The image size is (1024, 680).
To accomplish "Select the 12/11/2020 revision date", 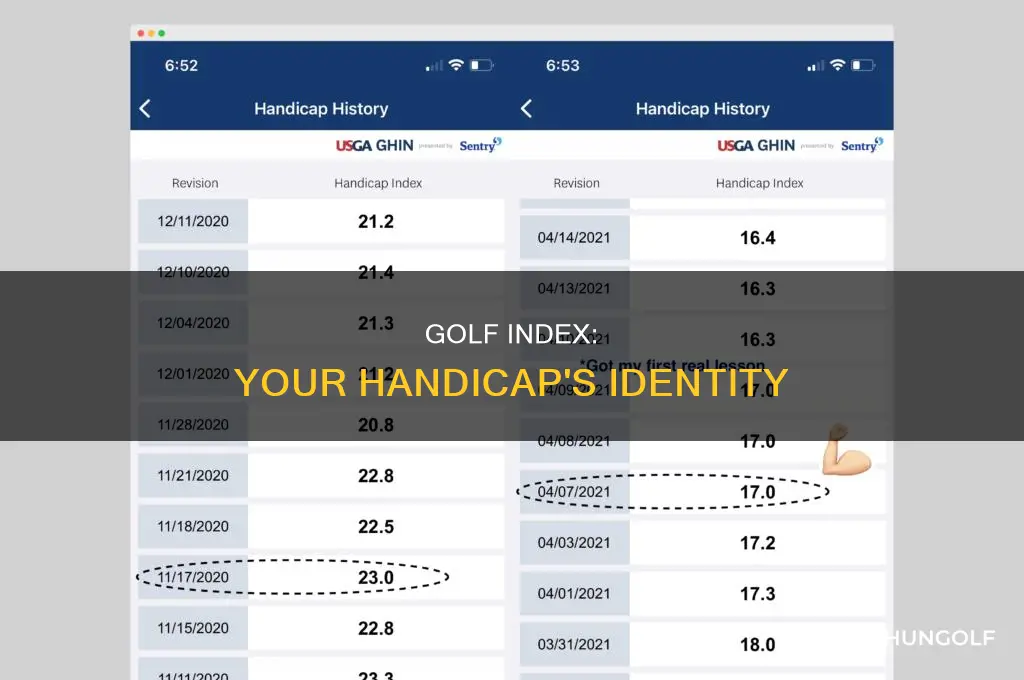I will pos(193,221).
